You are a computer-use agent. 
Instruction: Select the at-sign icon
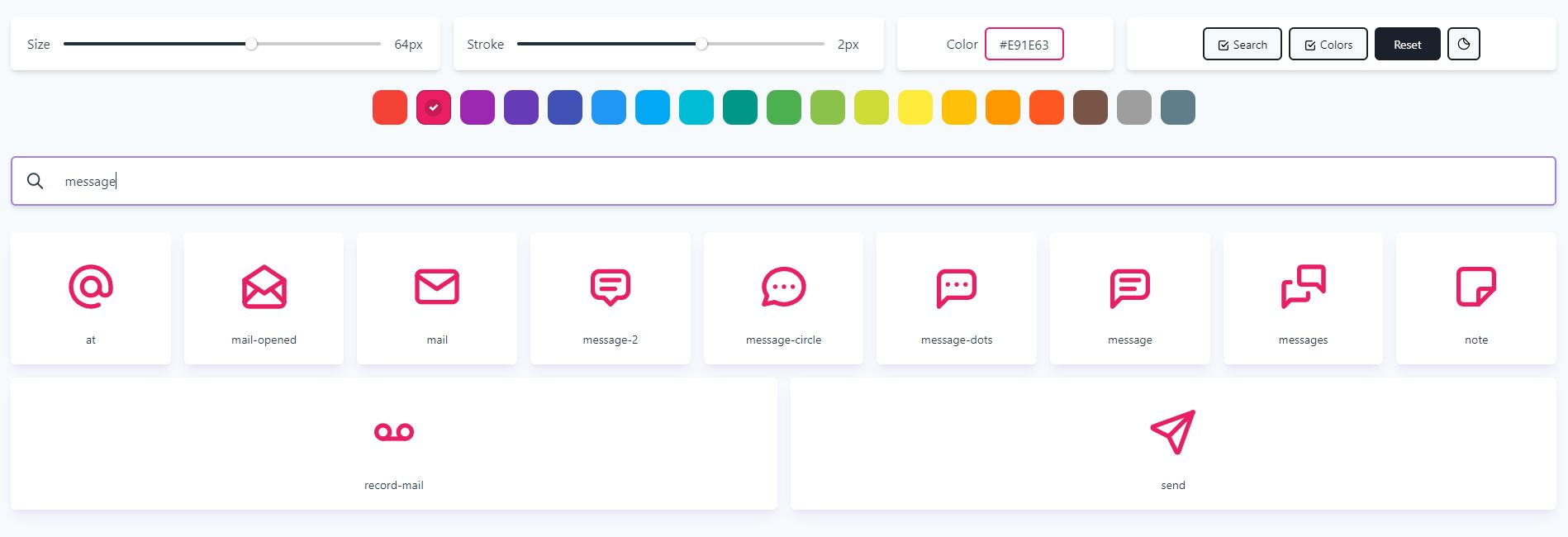point(91,288)
